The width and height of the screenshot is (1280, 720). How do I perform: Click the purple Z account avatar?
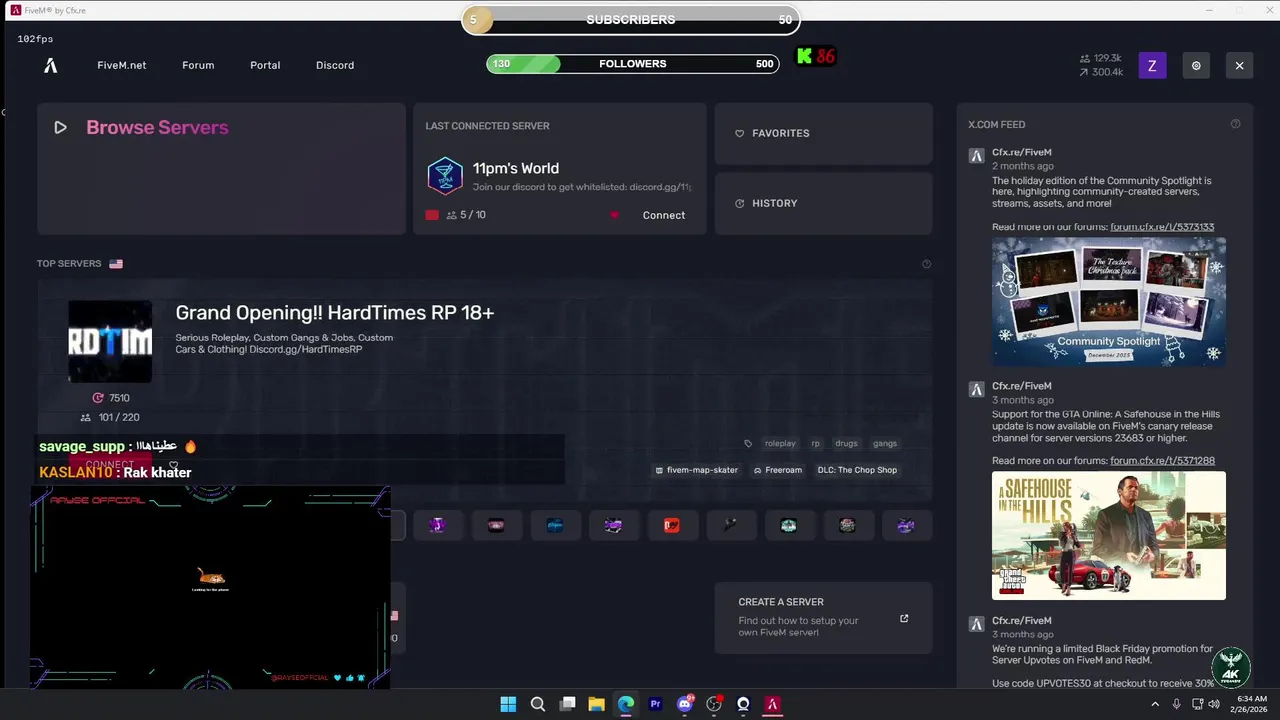pyautogui.click(x=1152, y=66)
